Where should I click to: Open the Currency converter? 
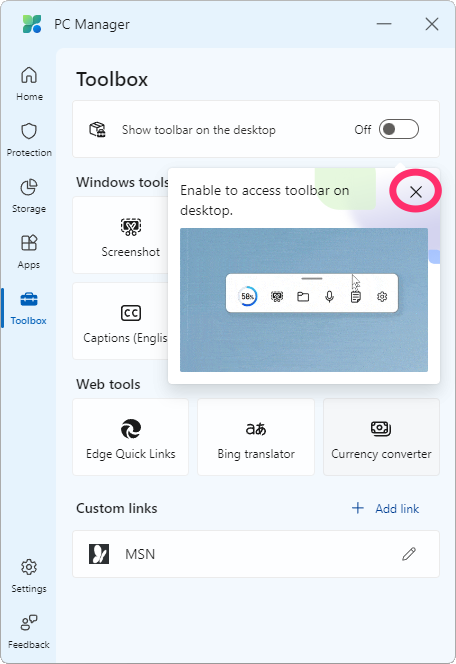(x=381, y=437)
